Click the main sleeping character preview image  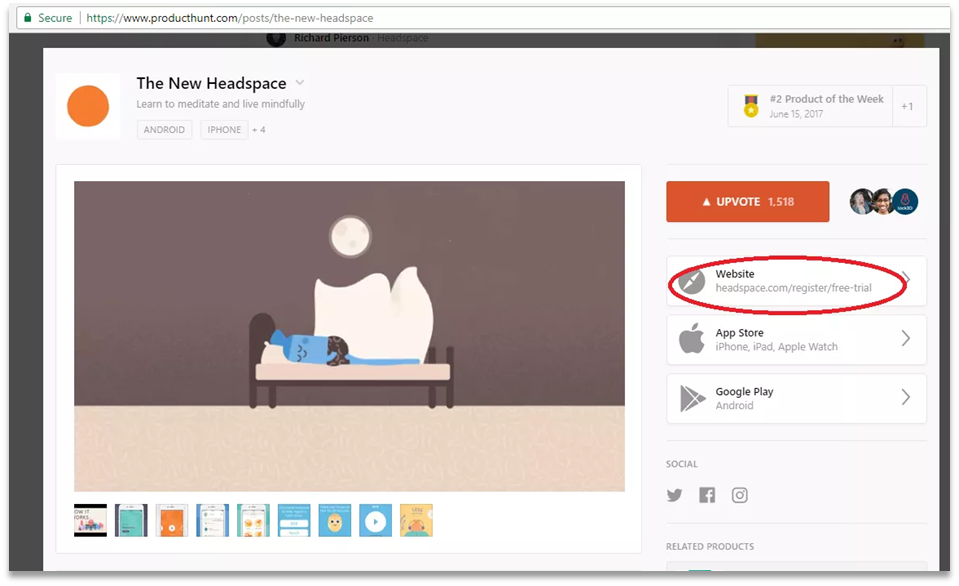[x=349, y=336]
